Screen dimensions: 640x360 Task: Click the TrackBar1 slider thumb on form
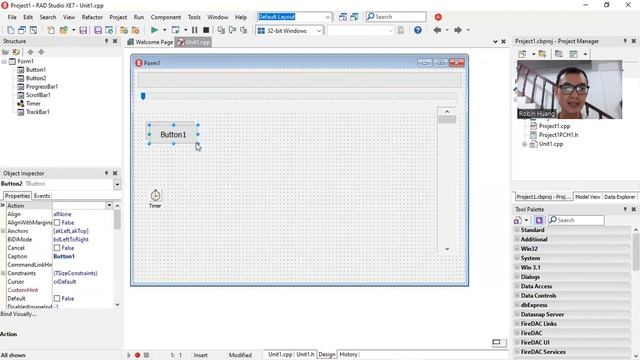click(143, 96)
